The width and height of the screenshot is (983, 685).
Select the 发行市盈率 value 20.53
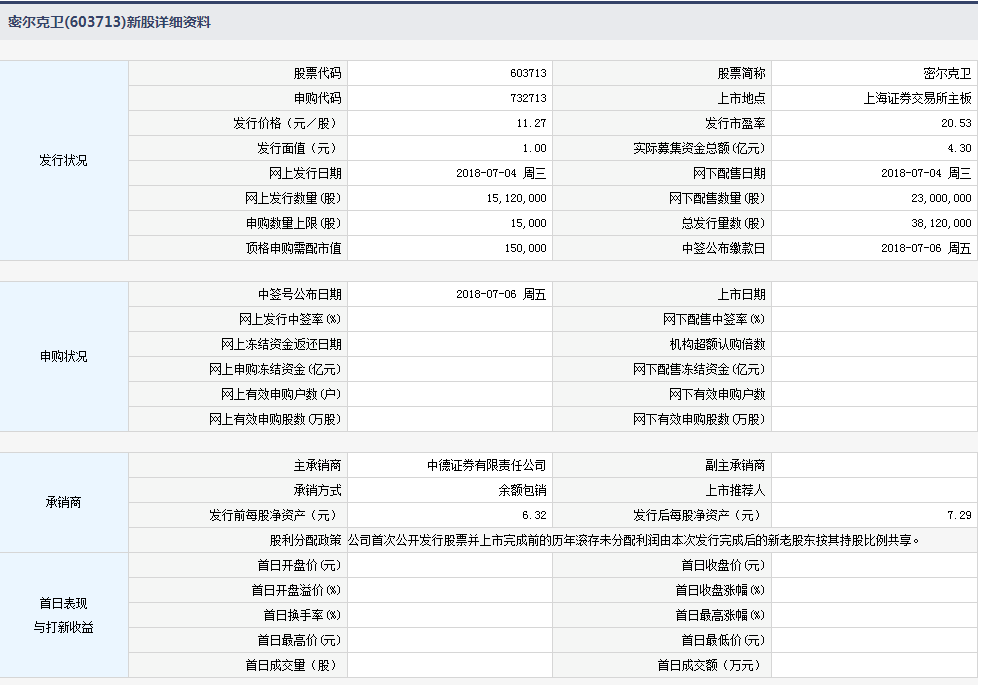pyautogui.click(x=955, y=123)
